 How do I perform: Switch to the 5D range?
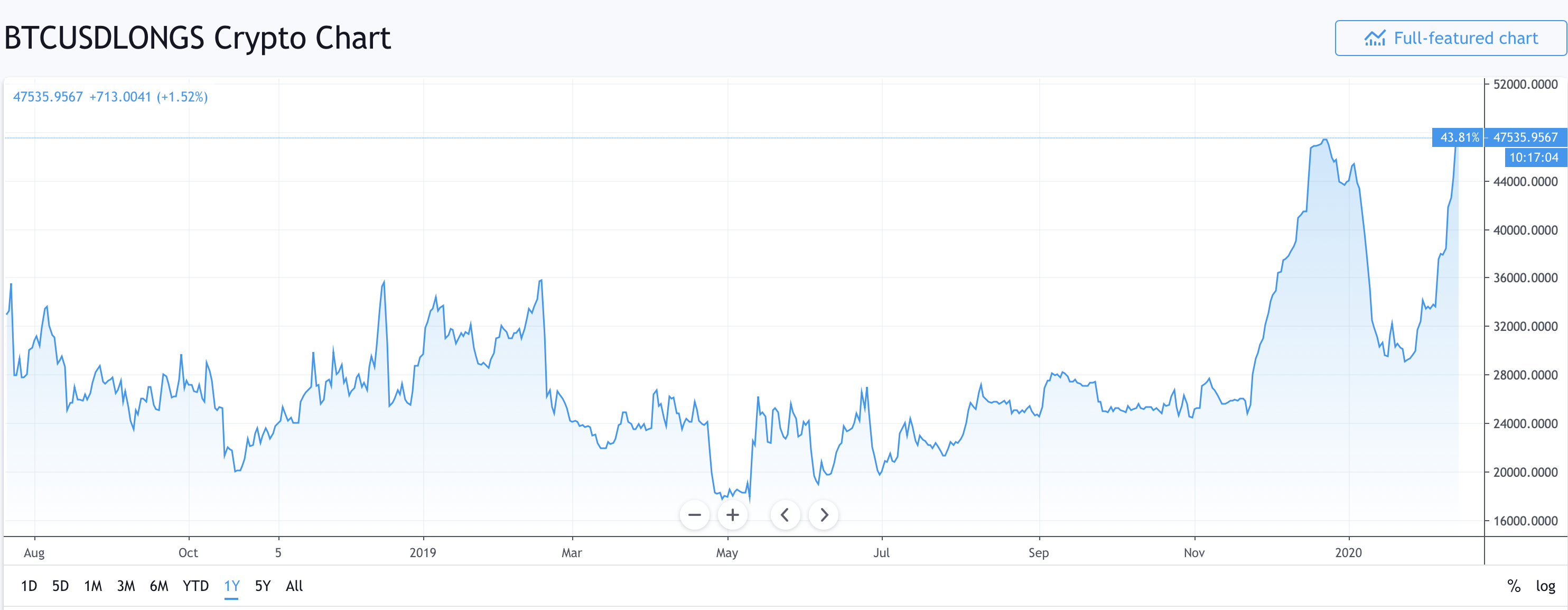[61, 586]
